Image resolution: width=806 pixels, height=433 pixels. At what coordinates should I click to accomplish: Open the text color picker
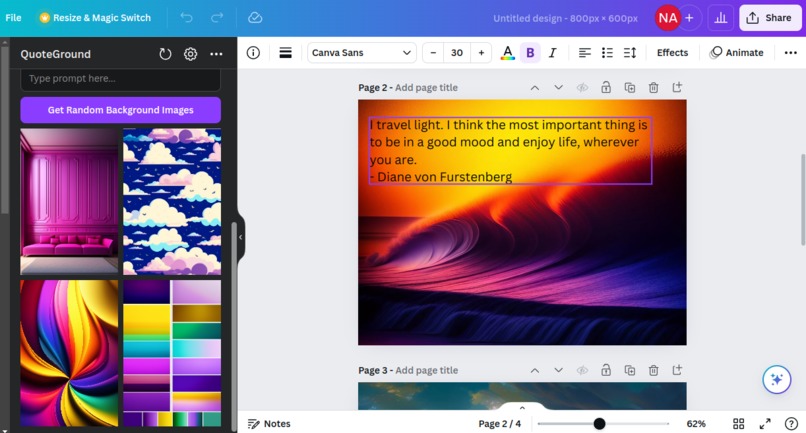pyautogui.click(x=507, y=52)
